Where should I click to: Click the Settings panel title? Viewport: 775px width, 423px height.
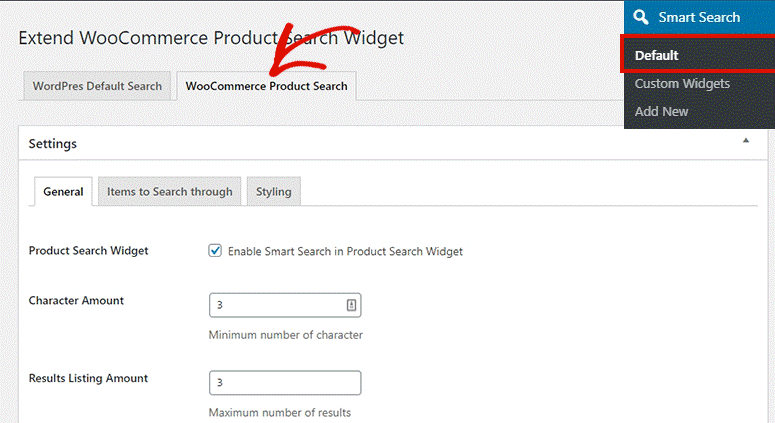[x=52, y=144]
